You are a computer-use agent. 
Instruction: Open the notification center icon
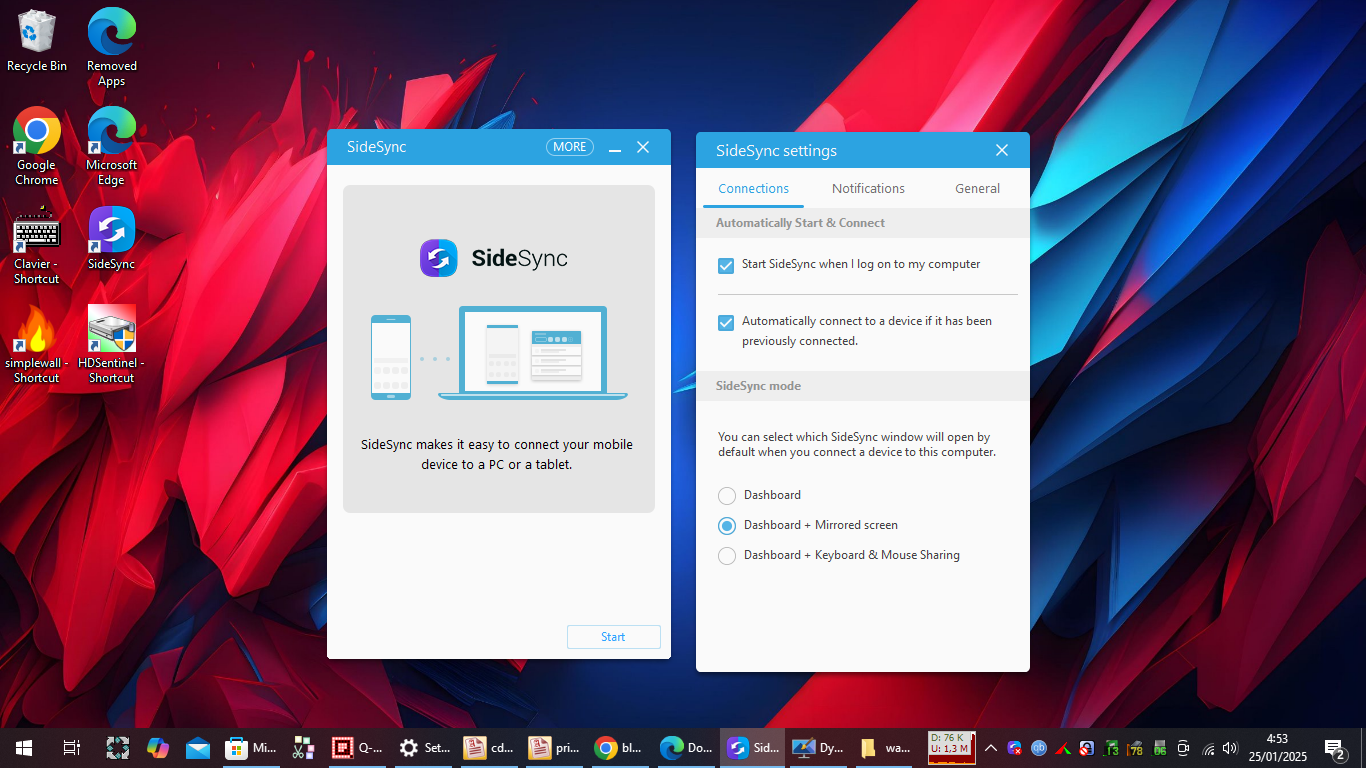1335,748
